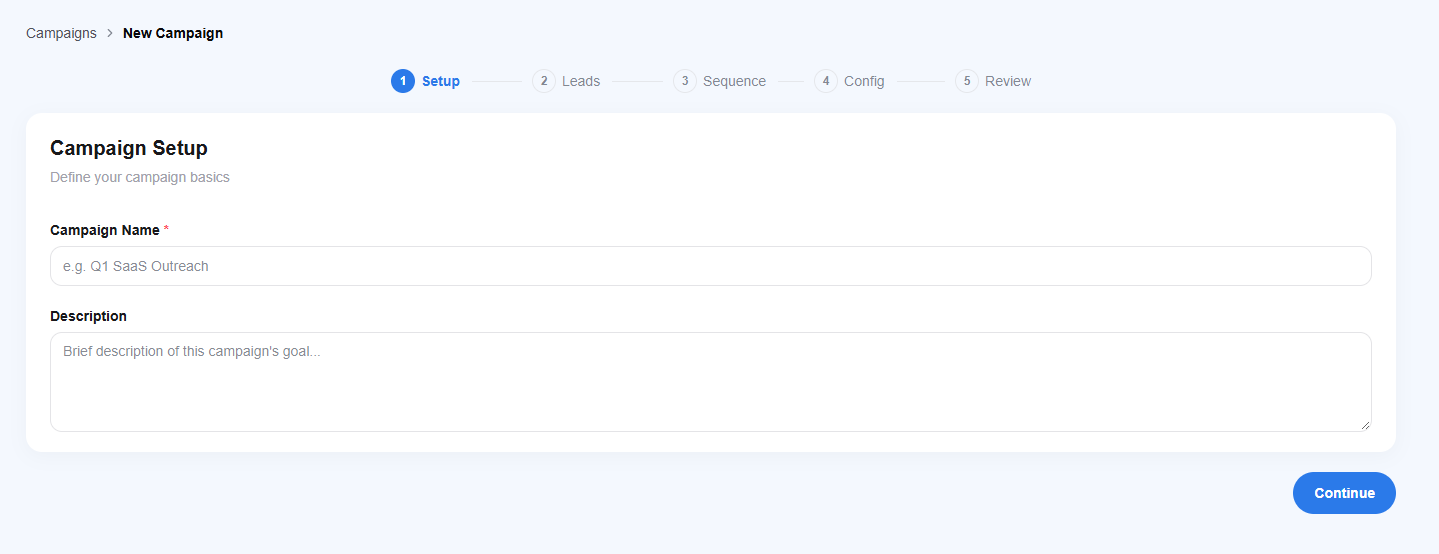Click 'Define your campaign basics' subtitle
This screenshot has width=1439, height=554.
pos(140,177)
